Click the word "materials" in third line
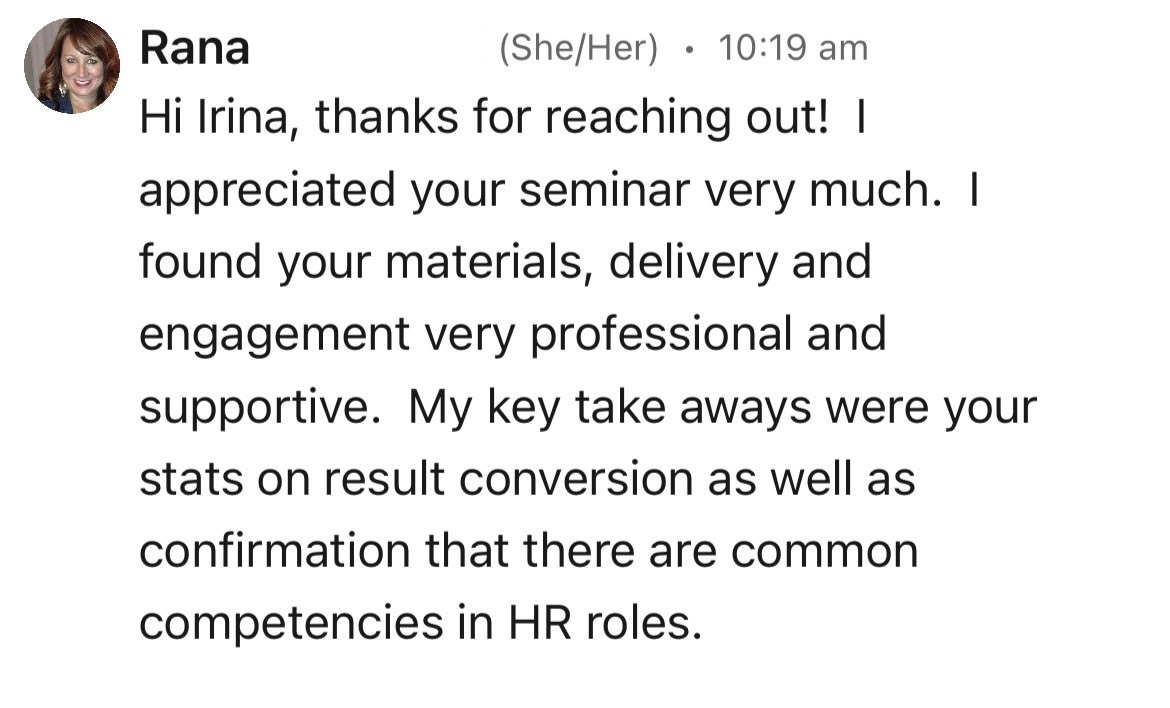The width and height of the screenshot is (1170, 708). [489, 262]
